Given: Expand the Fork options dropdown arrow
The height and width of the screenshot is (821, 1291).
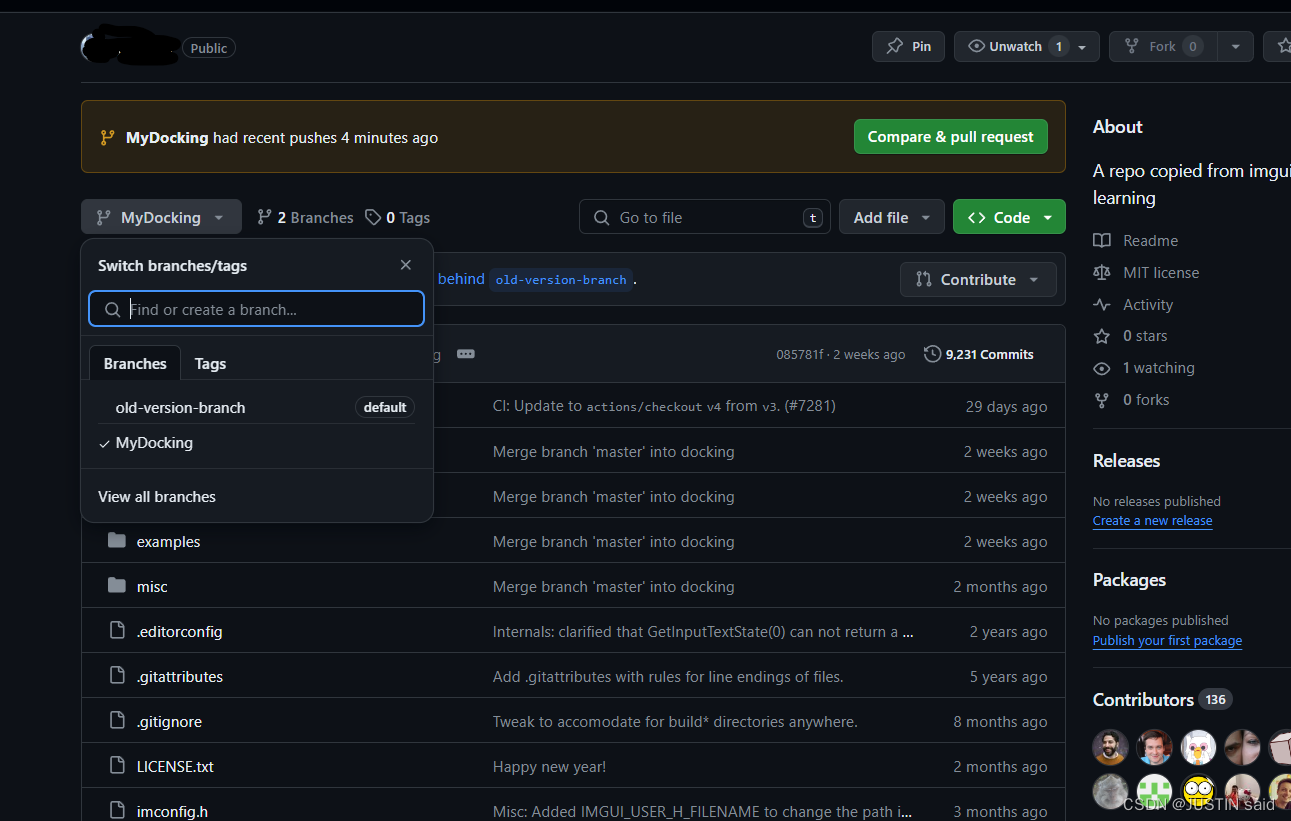Looking at the screenshot, I should pyautogui.click(x=1236, y=47).
